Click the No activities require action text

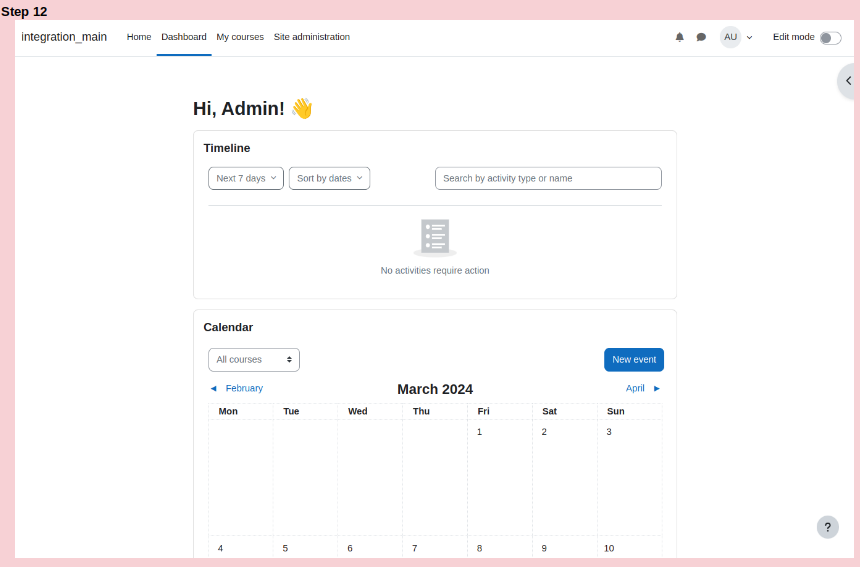coord(435,270)
